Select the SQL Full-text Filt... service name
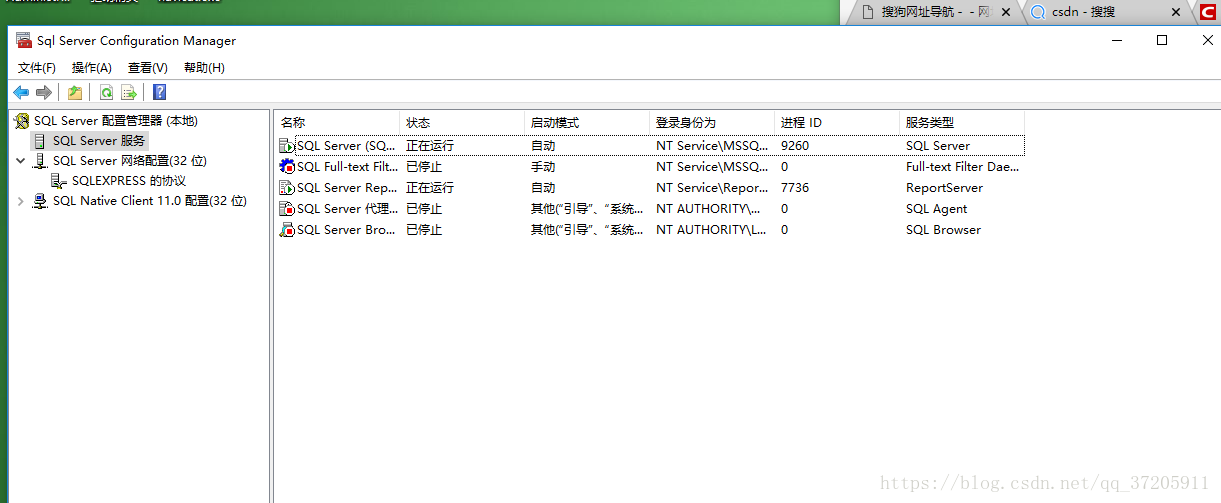The image size is (1221, 503). [x=347, y=167]
